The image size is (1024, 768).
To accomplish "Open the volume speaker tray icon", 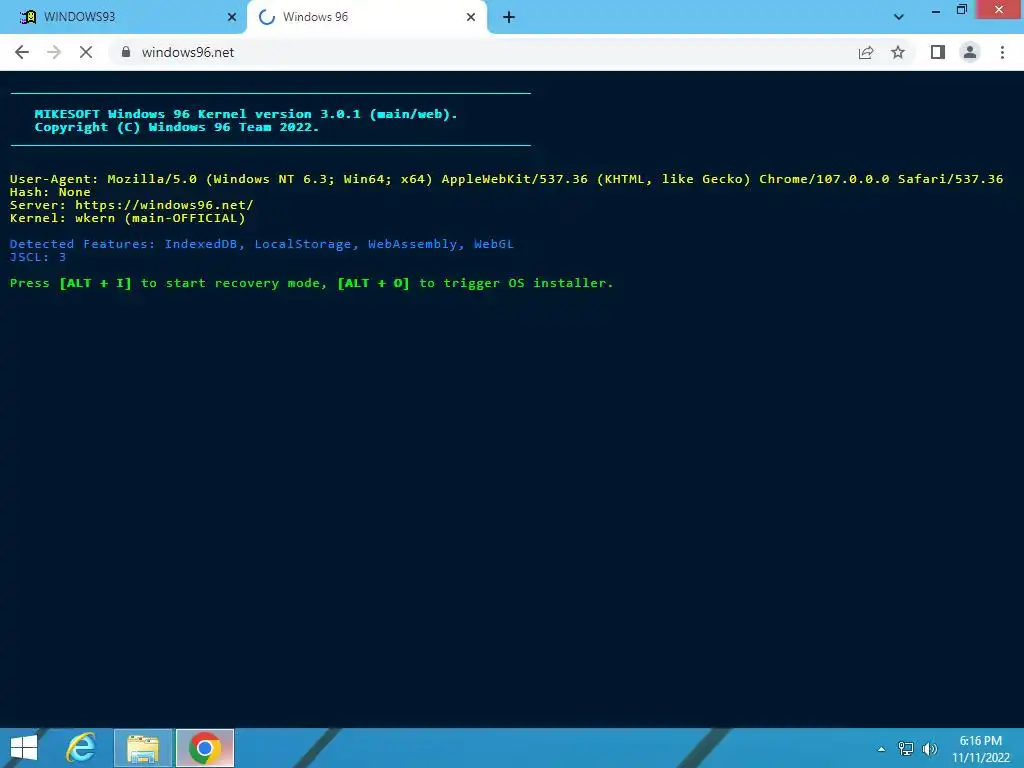I will [x=930, y=749].
